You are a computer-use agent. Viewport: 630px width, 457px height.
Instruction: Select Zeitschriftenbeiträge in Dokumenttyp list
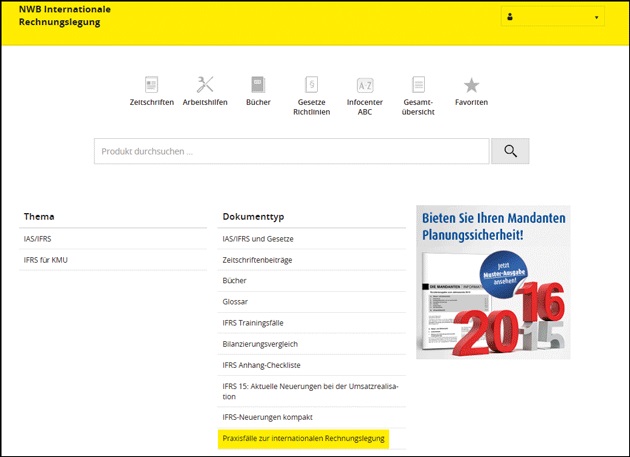click(257, 260)
